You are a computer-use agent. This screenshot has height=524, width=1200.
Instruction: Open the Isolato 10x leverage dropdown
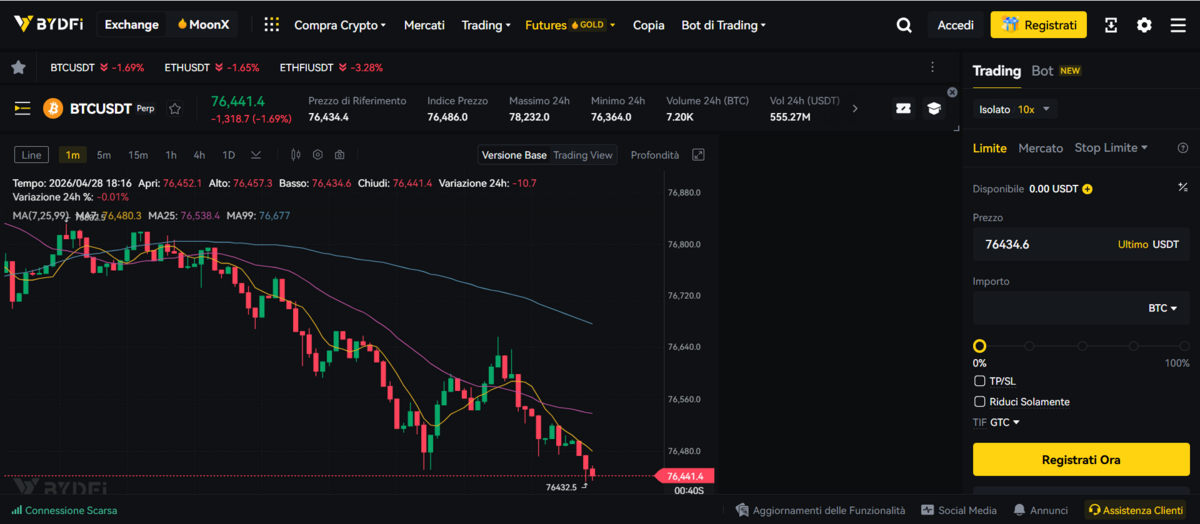point(1014,109)
